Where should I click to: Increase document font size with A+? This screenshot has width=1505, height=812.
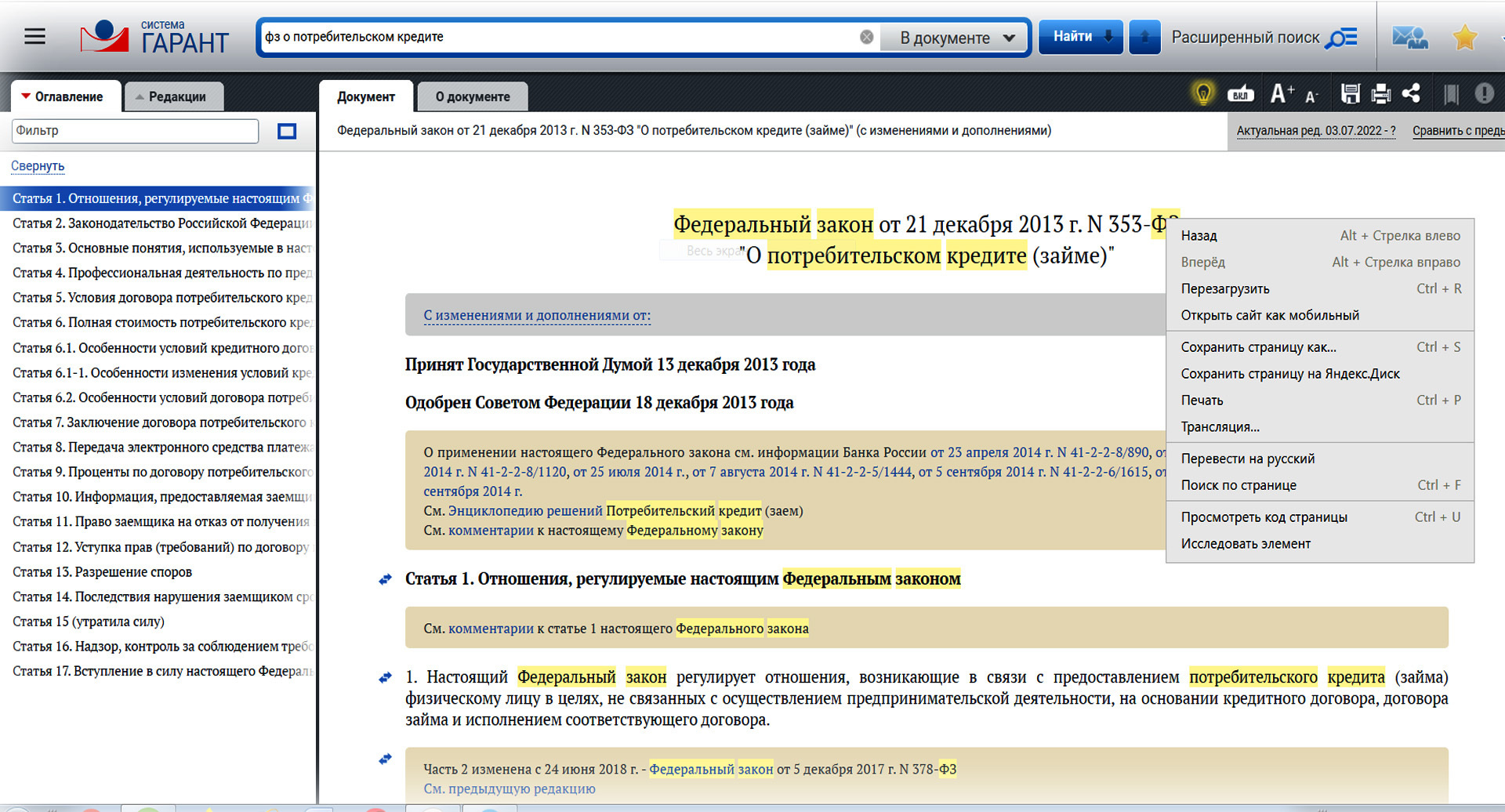point(1282,94)
